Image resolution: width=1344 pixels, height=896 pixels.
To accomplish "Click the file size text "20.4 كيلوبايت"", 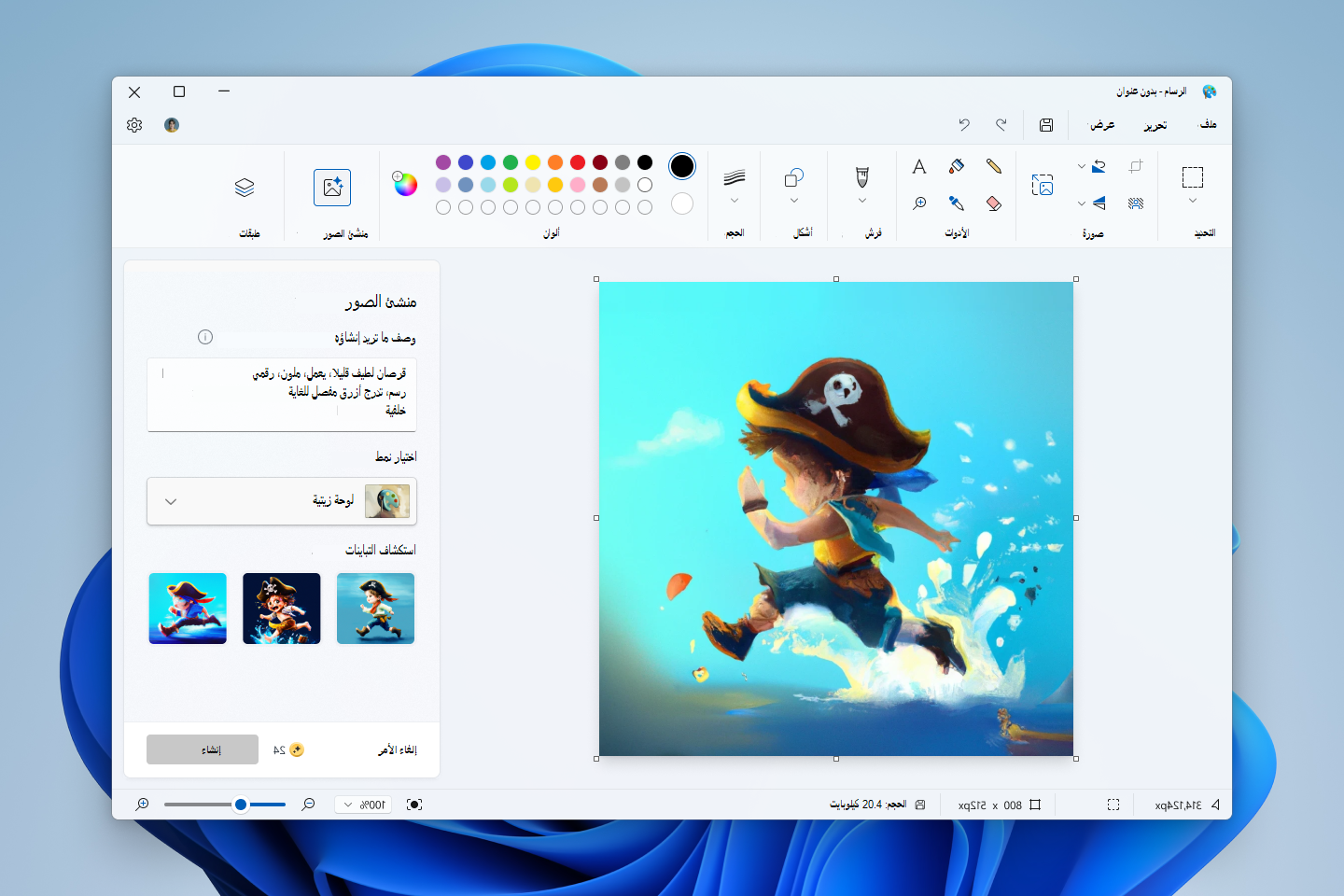I will (856, 805).
